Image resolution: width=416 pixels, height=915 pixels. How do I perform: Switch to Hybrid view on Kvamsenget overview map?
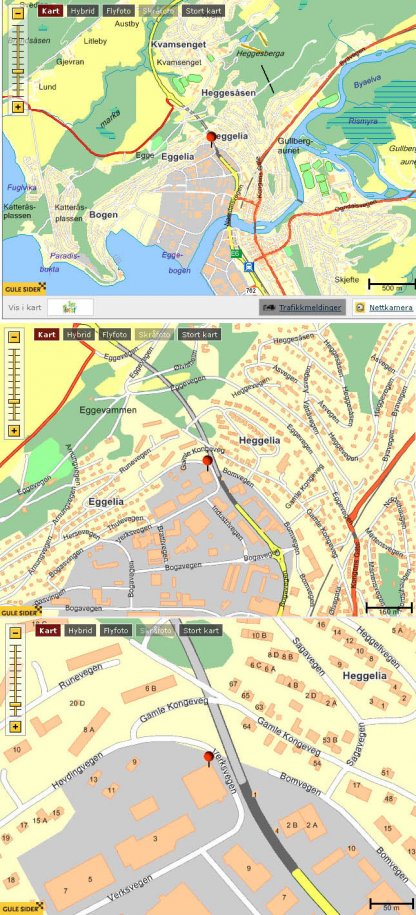point(82,11)
